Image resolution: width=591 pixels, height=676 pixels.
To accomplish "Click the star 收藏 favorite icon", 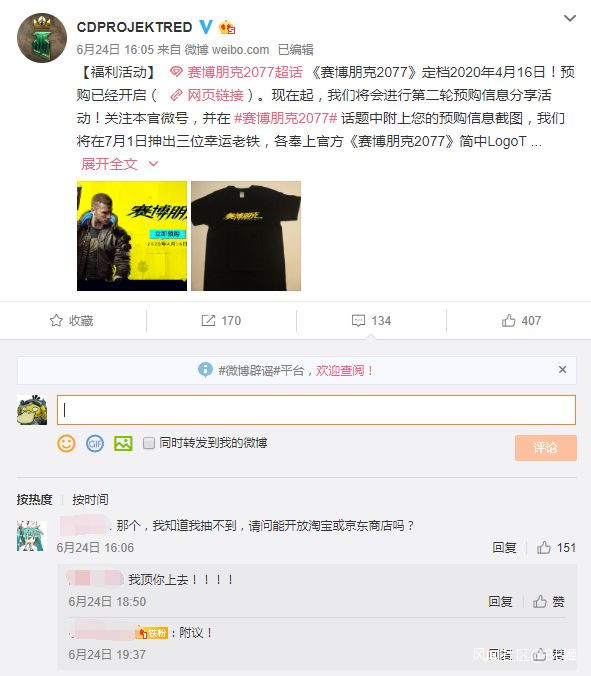I will click(x=56, y=320).
